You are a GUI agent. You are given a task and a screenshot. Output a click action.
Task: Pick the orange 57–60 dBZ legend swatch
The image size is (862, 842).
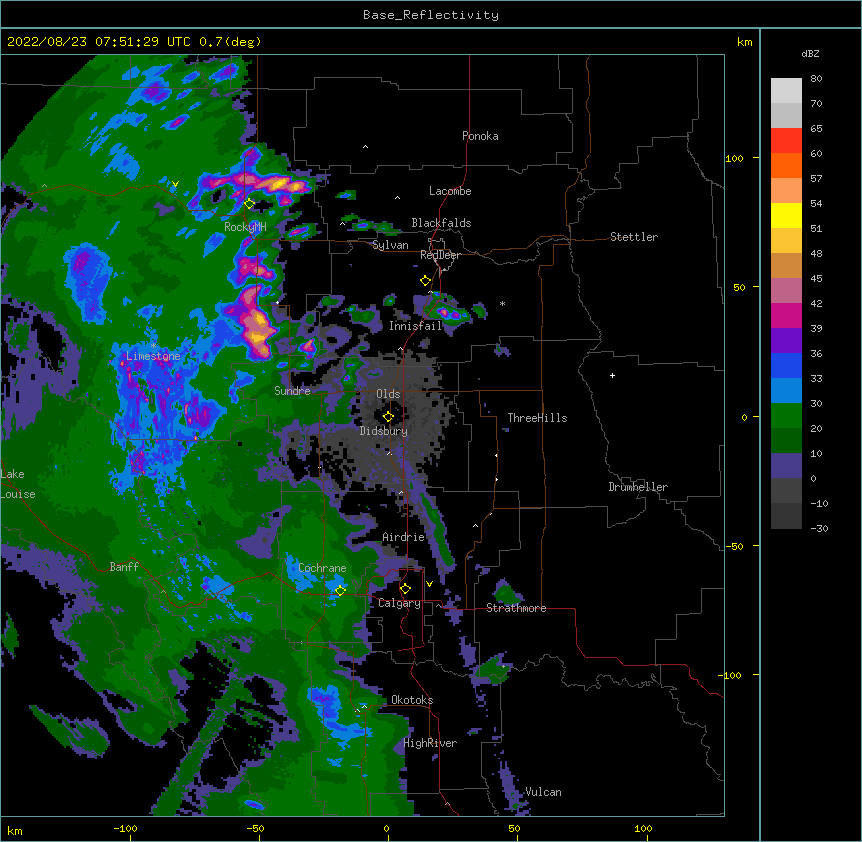(786, 165)
